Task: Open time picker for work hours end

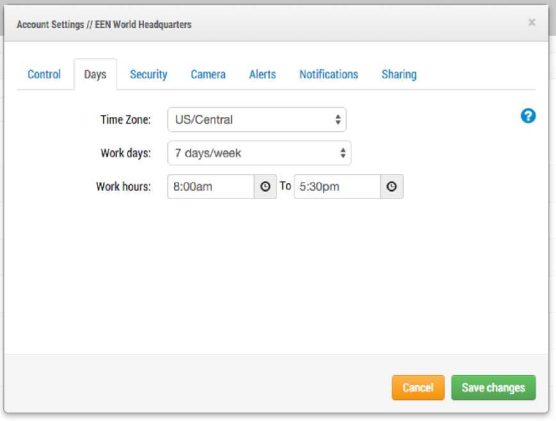Action: [391, 187]
